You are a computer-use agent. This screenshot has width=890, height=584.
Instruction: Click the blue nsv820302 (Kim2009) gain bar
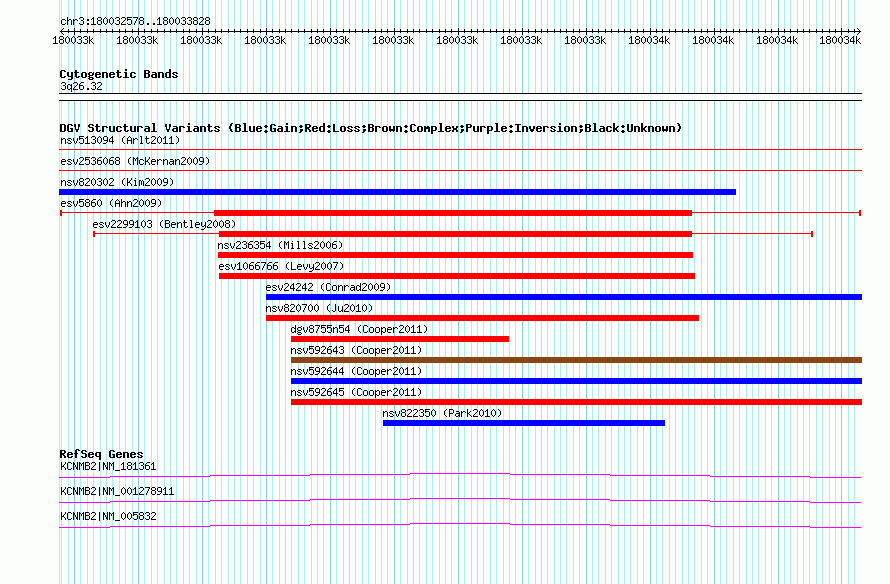point(397,192)
